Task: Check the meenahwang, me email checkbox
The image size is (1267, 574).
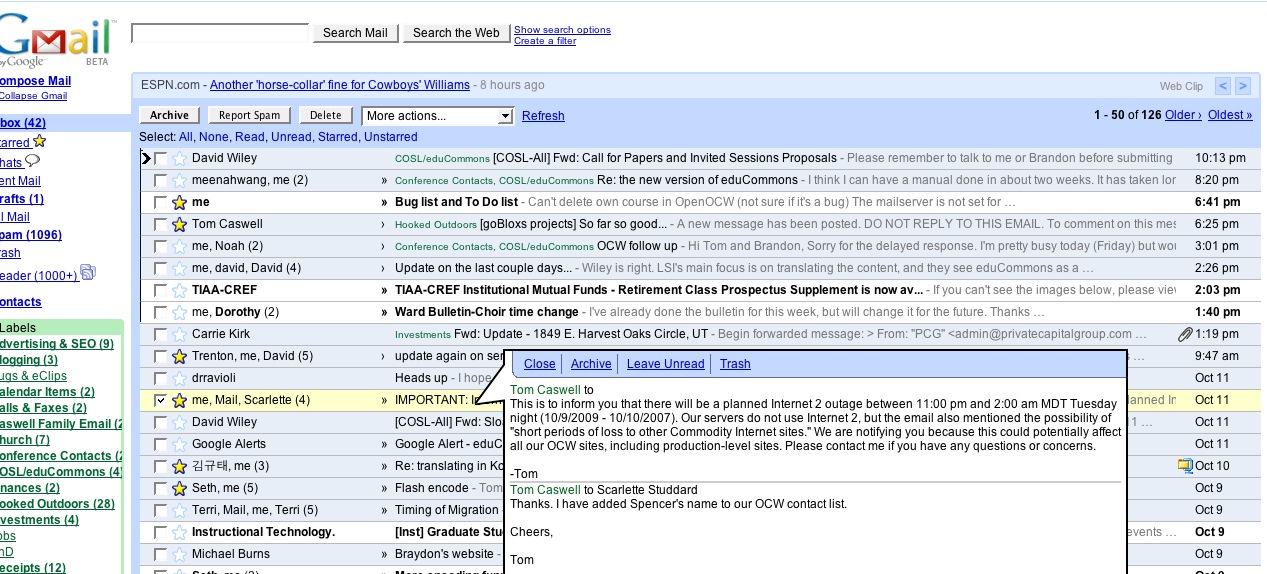Action: click(x=160, y=180)
